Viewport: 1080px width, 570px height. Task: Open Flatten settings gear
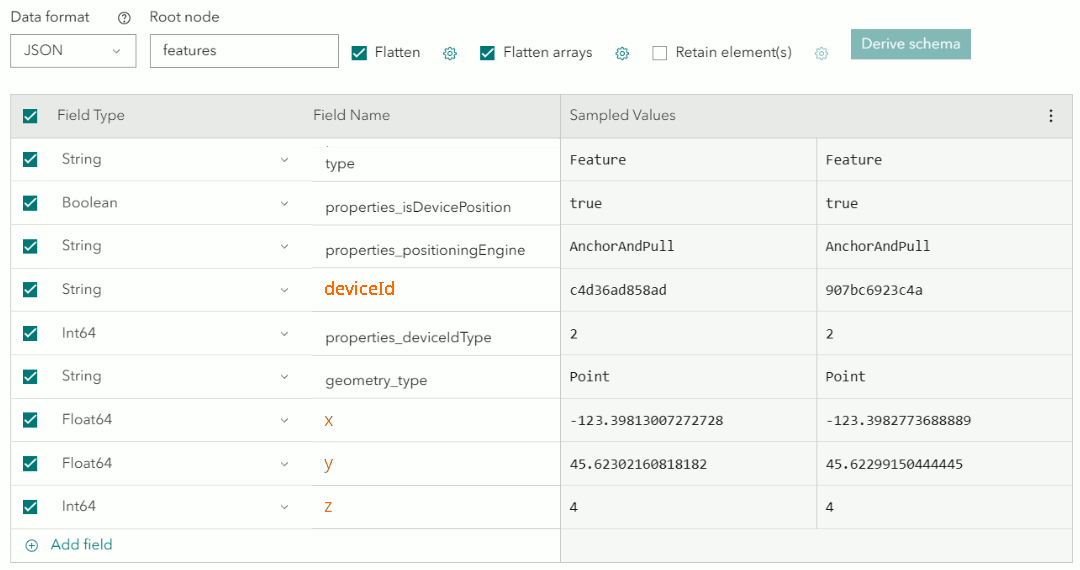[x=450, y=53]
